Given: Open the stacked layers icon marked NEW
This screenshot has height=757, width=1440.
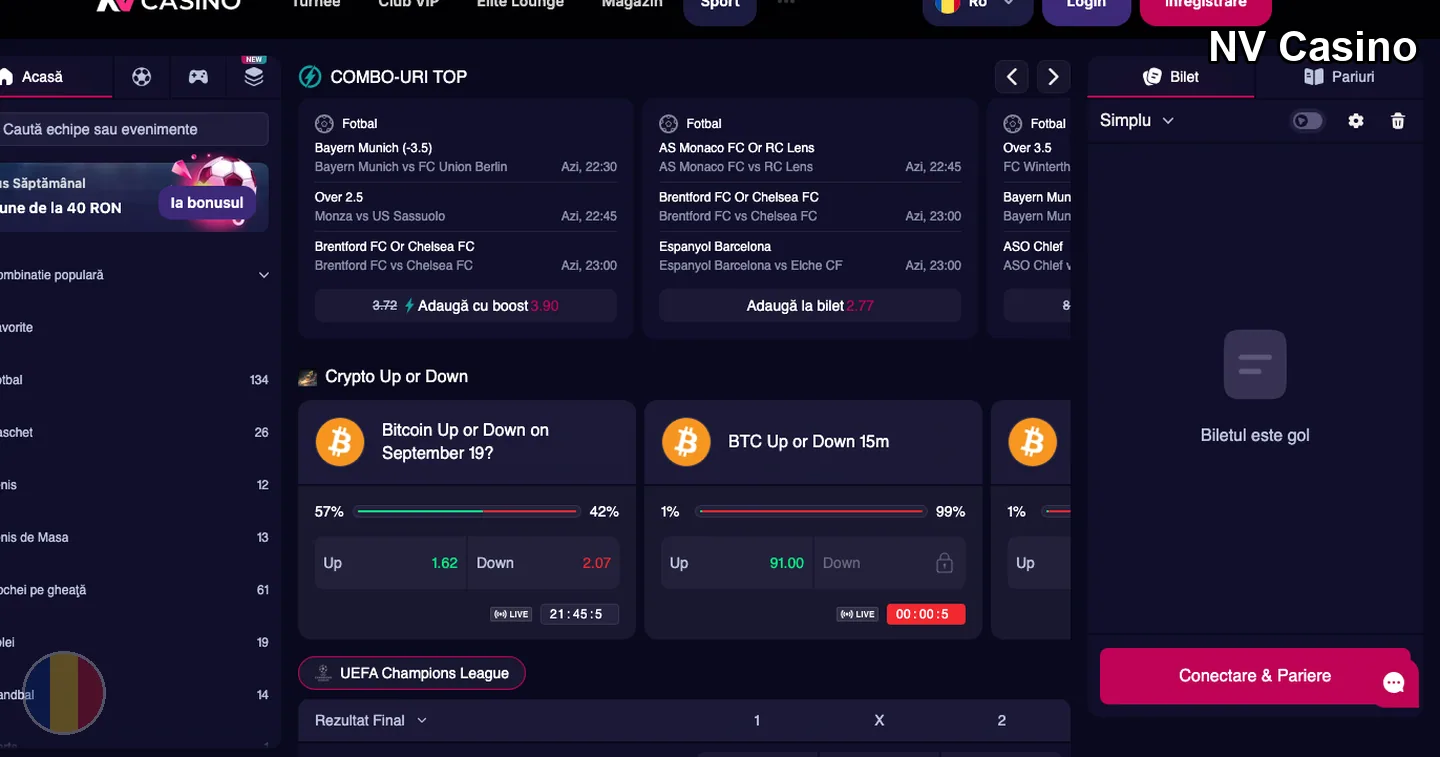Looking at the screenshot, I should 254,76.
